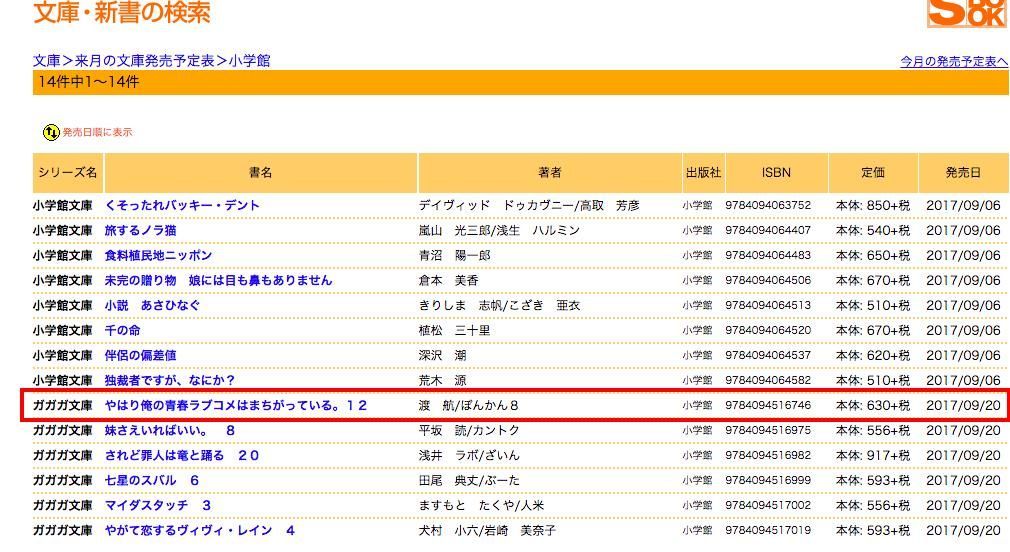Click the 発売日 column header
Viewport: 1010px width, 552px height.
tap(964, 173)
